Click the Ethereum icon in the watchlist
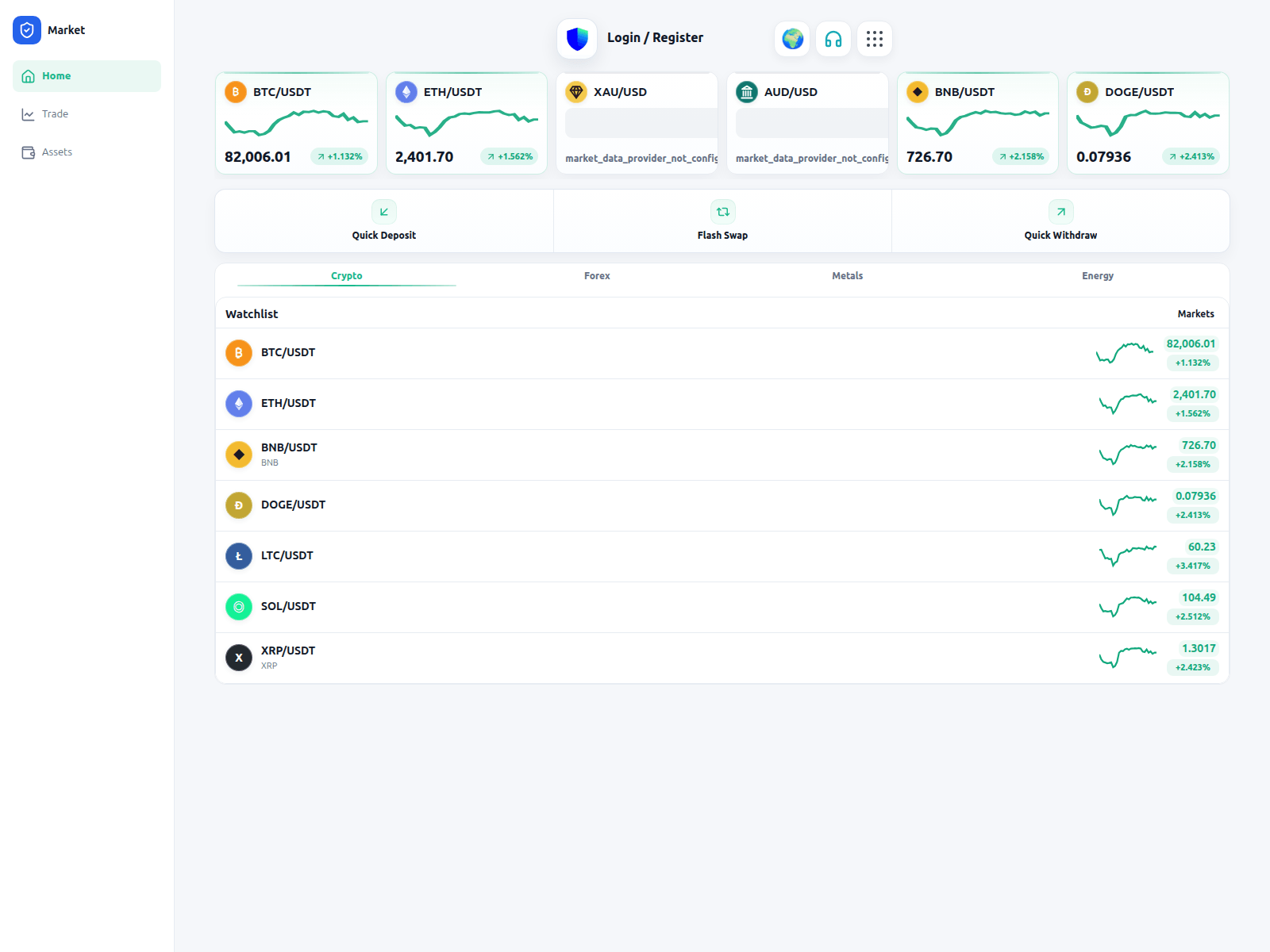 tap(239, 404)
